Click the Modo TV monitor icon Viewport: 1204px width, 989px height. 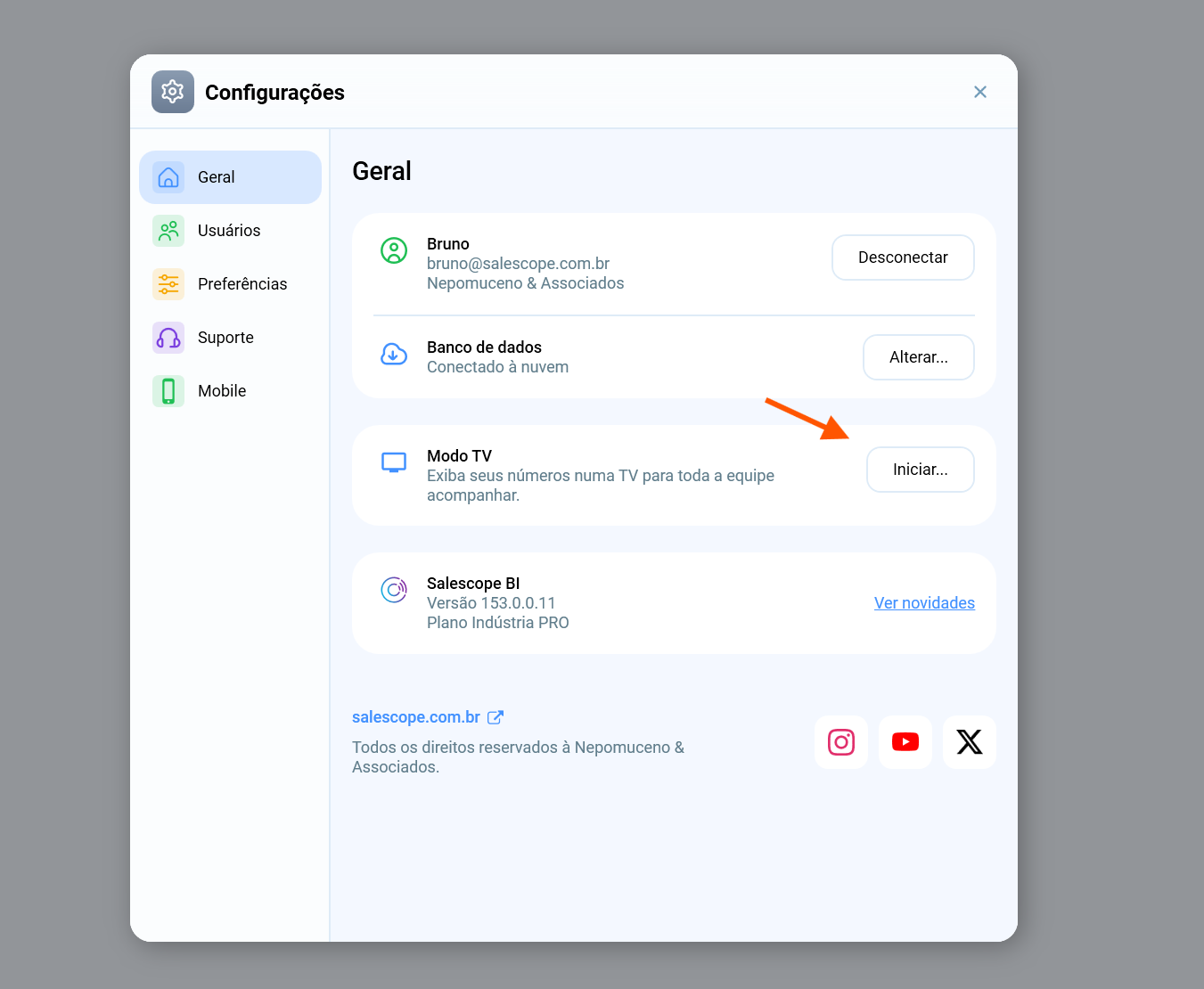click(x=394, y=462)
